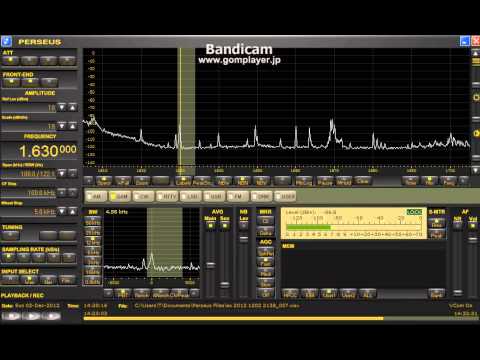Toggle the Pk peak button under spectrum
This screenshot has height=360, width=480.
coord(430,181)
